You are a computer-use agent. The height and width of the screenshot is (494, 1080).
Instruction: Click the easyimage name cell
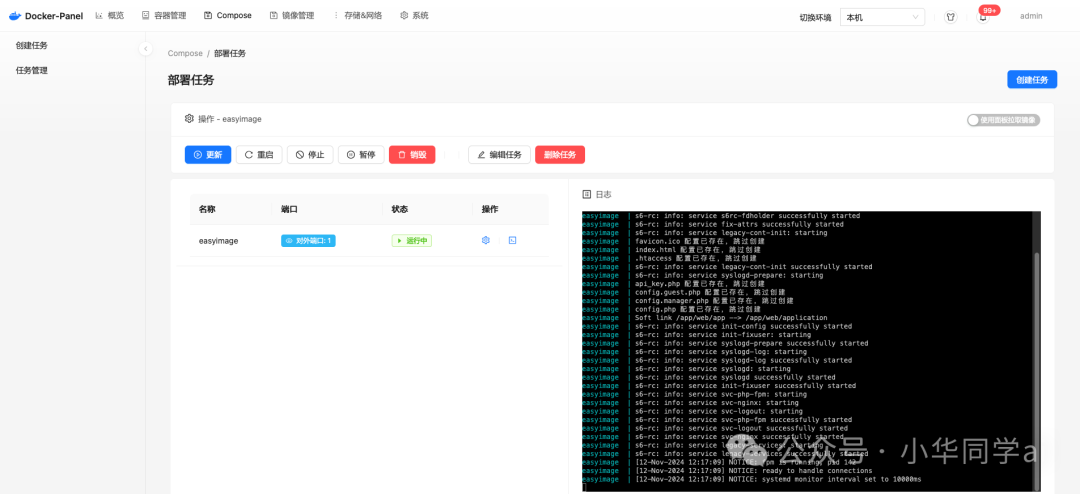click(218, 240)
